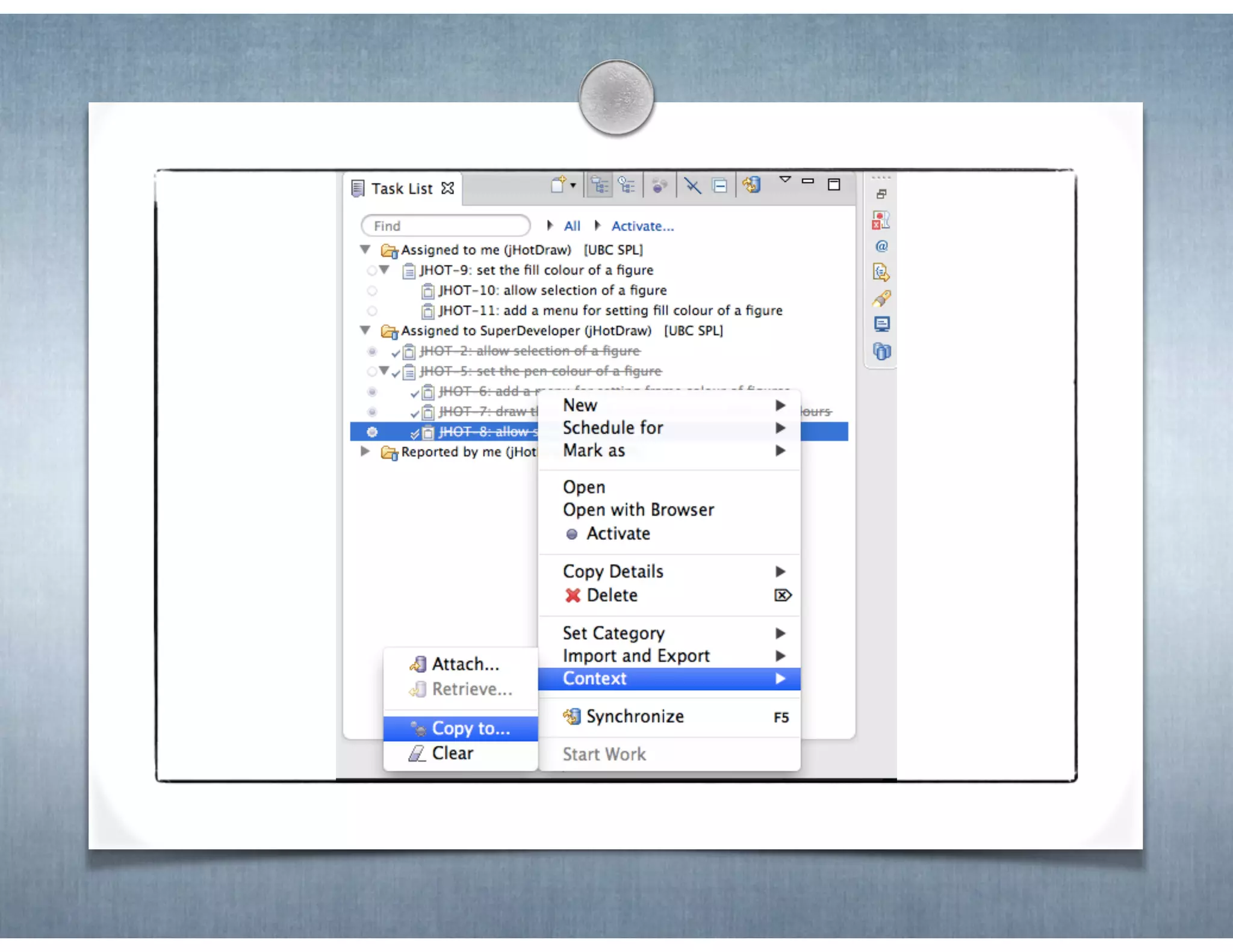The image size is (1233, 952).
Task: Click the @ icon in side bar
Action: (x=881, y=246)
